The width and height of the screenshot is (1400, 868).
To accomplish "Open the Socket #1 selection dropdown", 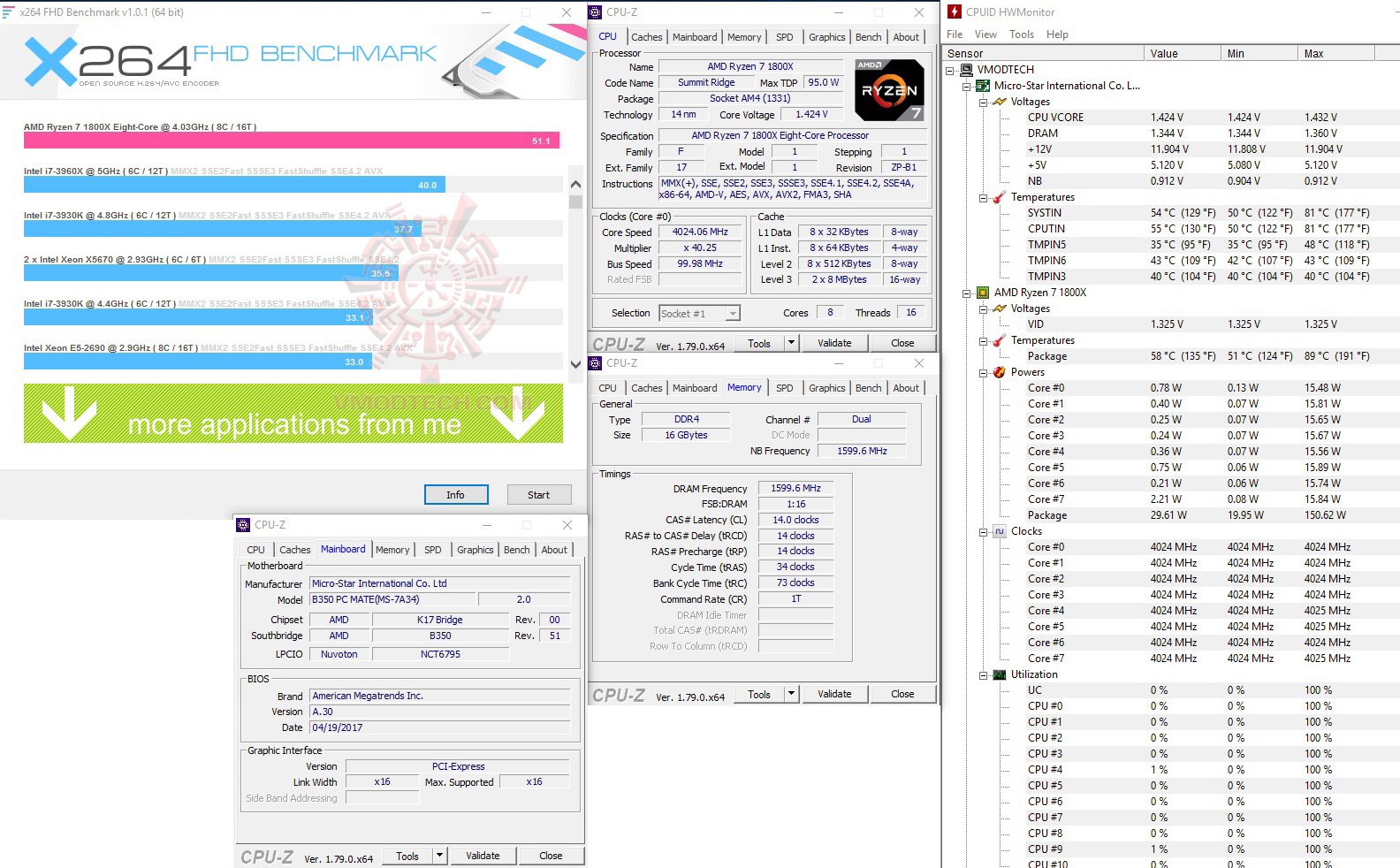I will [x=732, y=313].
